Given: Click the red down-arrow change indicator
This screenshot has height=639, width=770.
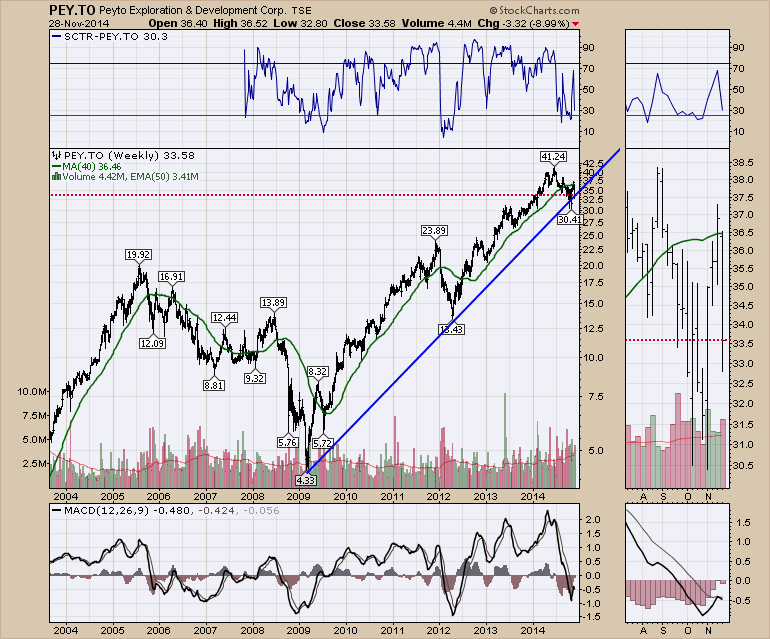Looking at the screenshot, I should [x=576, y=24].
